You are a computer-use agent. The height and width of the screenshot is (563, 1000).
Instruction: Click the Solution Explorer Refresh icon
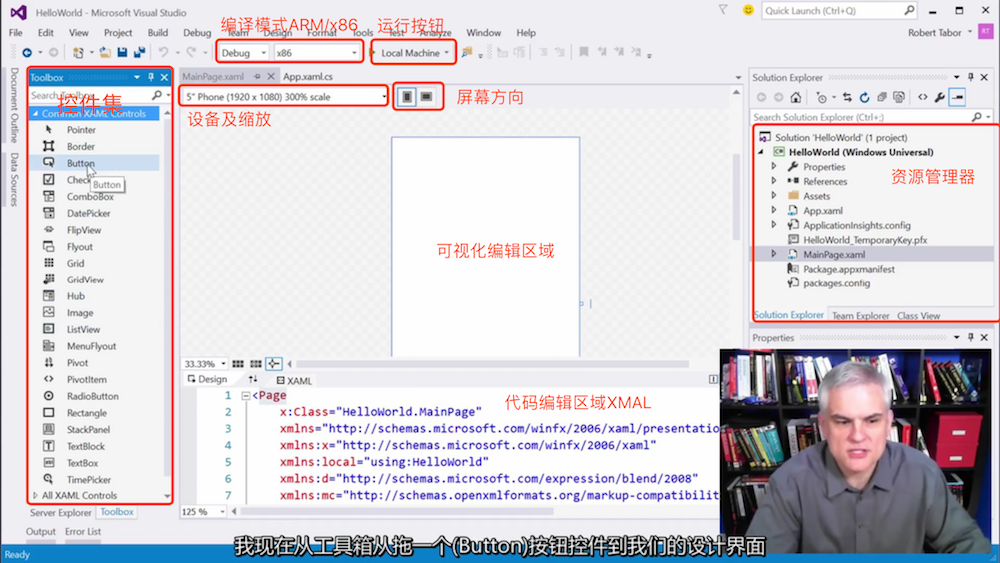(x=864, y=98)
